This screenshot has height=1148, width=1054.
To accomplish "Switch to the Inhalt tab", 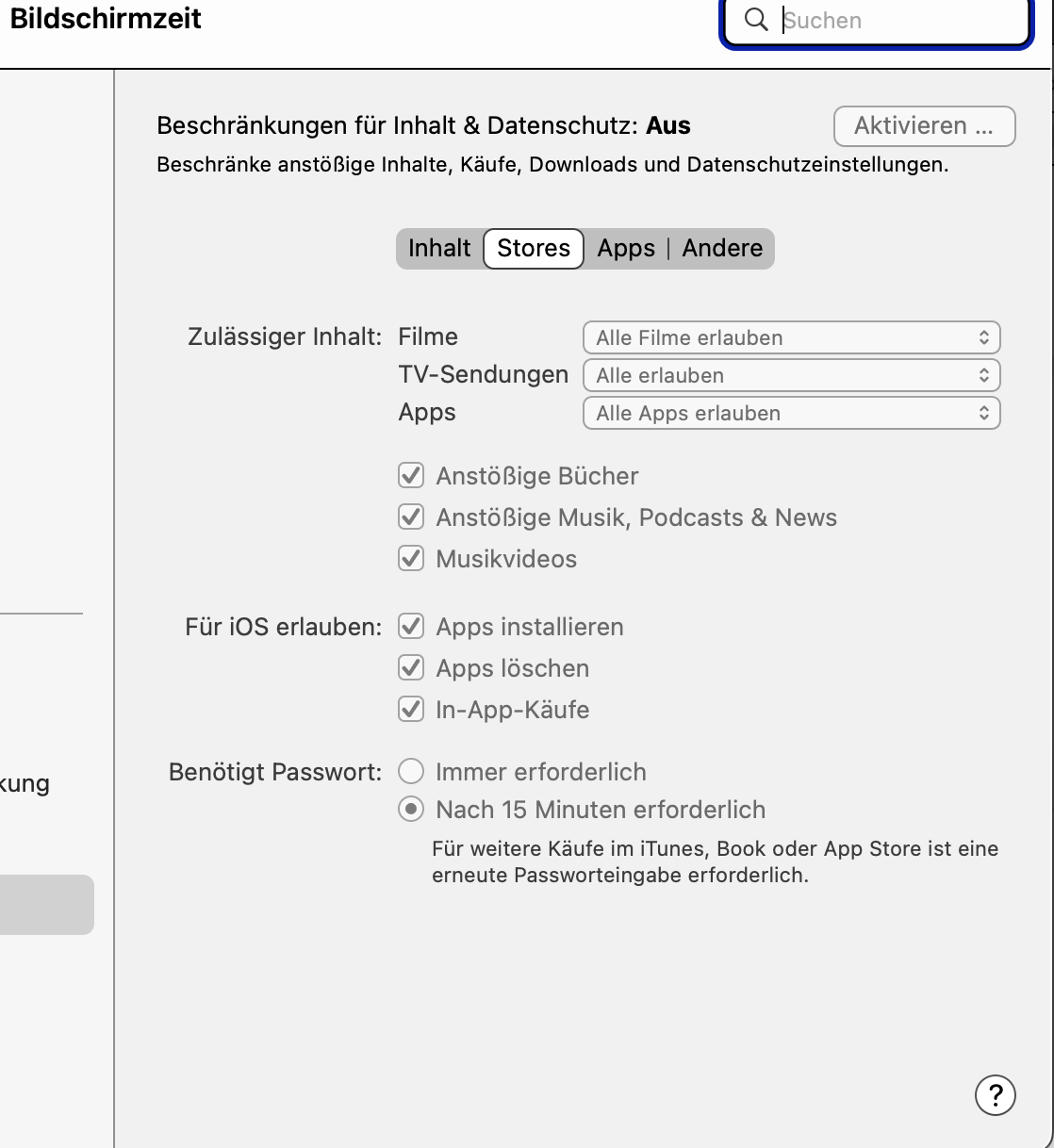I will click(439, 249).
